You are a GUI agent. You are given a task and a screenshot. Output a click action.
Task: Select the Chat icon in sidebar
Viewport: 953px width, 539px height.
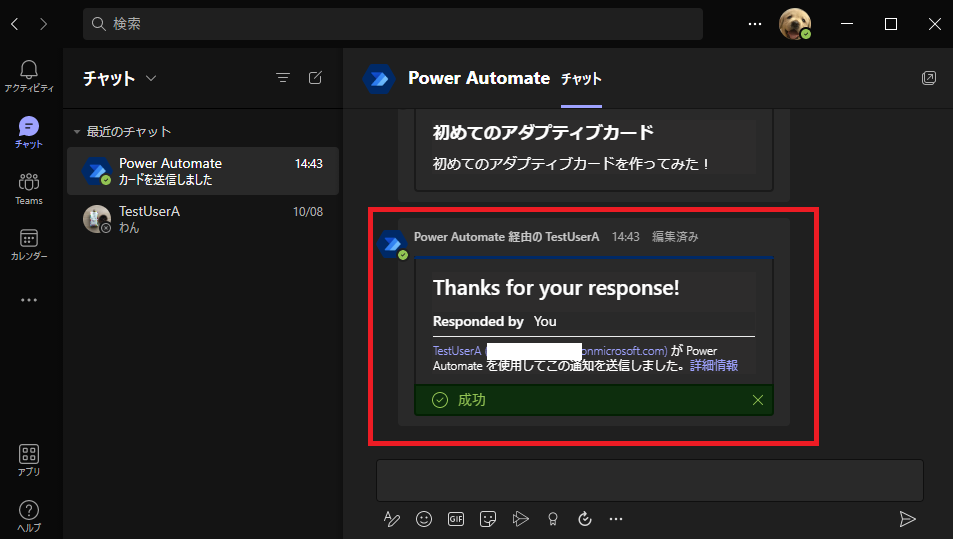[x=29, y=132]
